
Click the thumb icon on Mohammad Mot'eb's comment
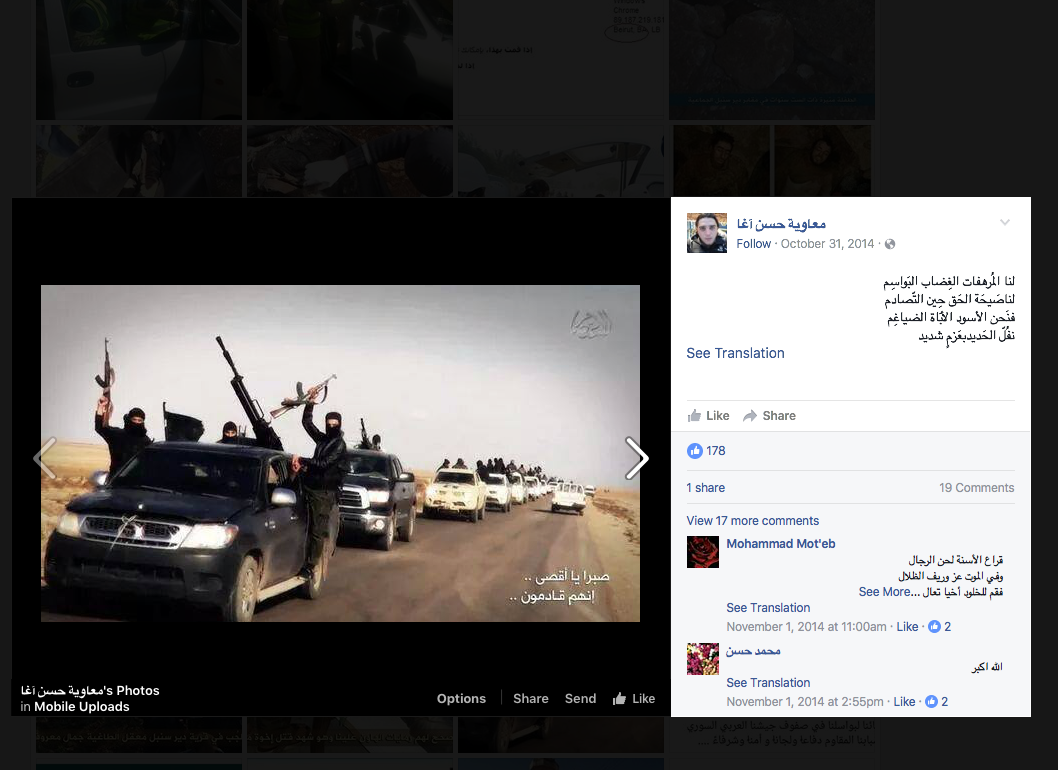point(932,626)
